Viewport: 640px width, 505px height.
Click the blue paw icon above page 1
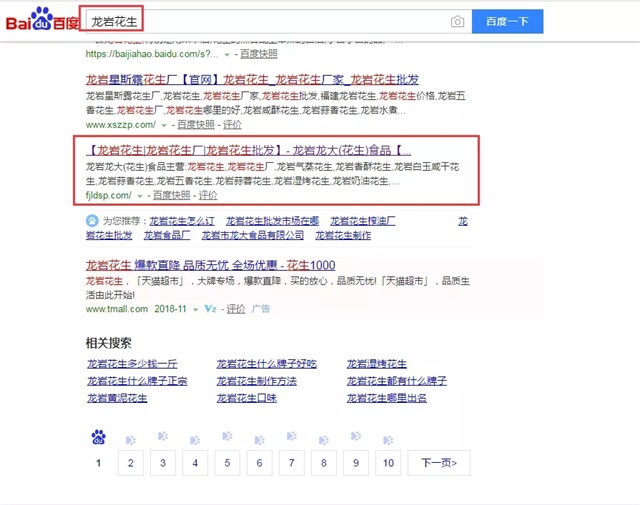[x=98, y=437]
